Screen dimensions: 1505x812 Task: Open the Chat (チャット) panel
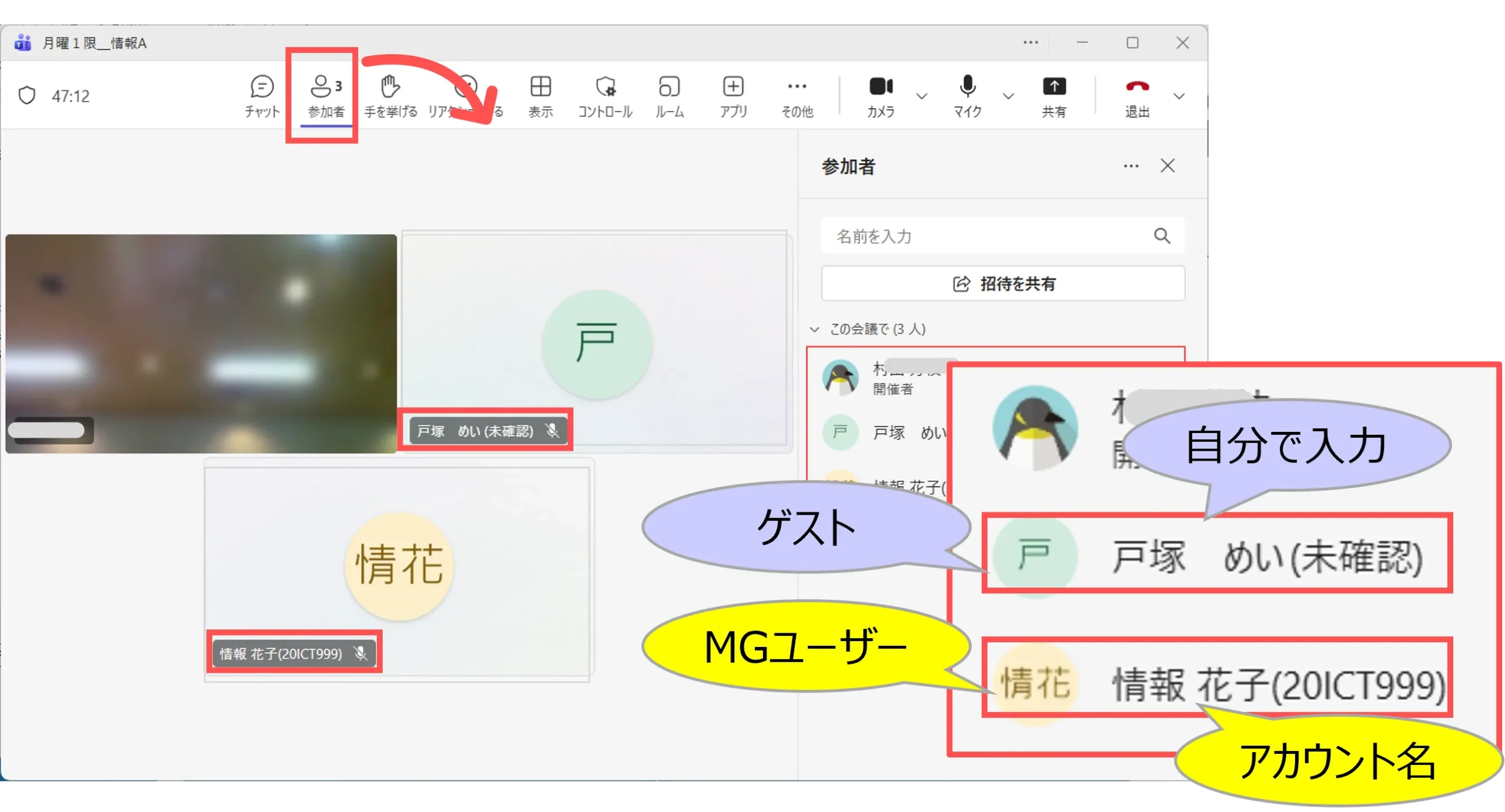coord(262,95)
